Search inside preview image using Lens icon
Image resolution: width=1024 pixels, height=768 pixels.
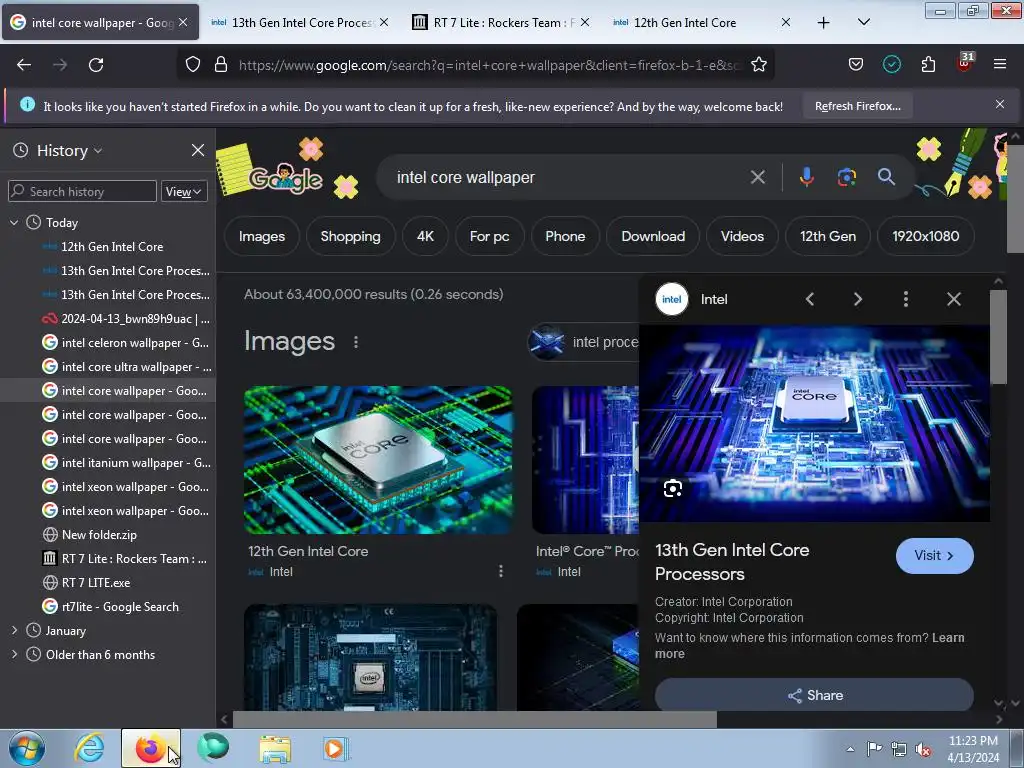click(x=673, y=488)
